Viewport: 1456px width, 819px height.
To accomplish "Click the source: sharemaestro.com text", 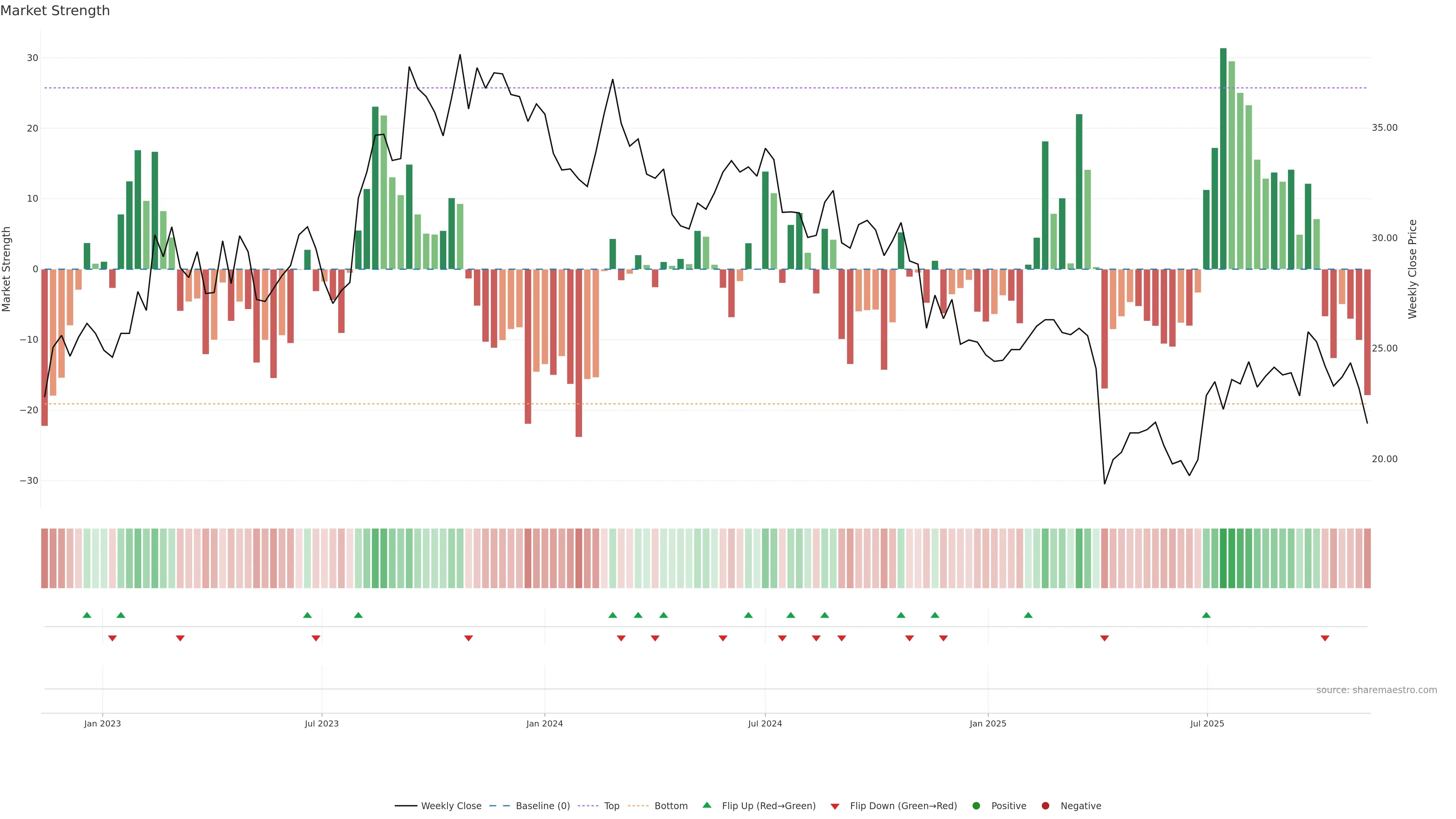I will pyautogui.click(x=1376, y=690).
